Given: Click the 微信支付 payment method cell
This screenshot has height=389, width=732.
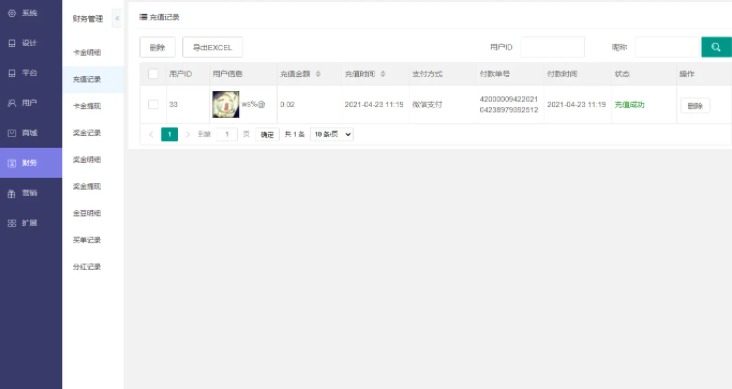Looking at the screenshot, I should tap(427, 105).
